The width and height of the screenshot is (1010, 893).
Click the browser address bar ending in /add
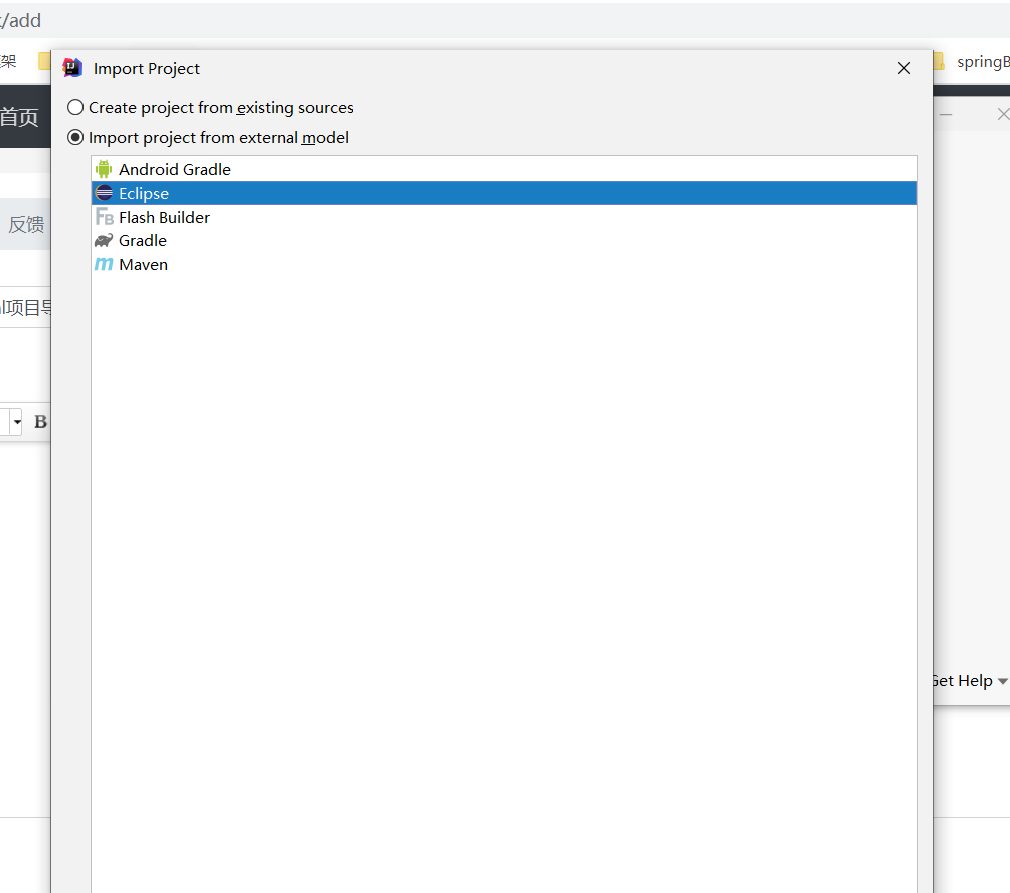click(x=505, y=21)
